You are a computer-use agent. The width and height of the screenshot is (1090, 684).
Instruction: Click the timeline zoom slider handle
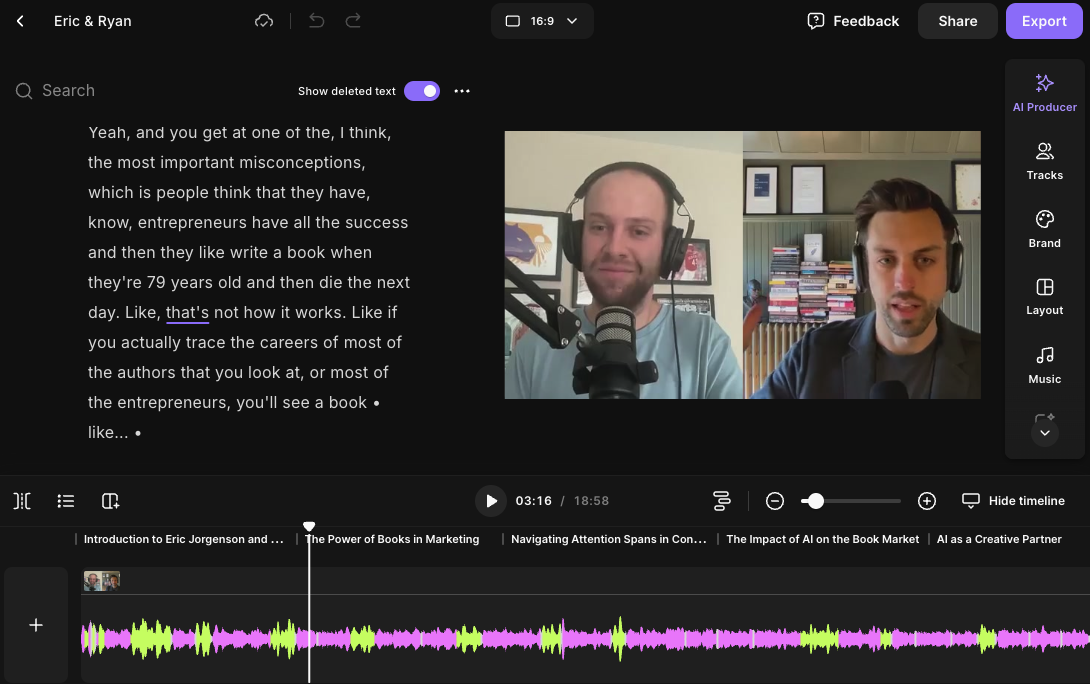(816, 501)
